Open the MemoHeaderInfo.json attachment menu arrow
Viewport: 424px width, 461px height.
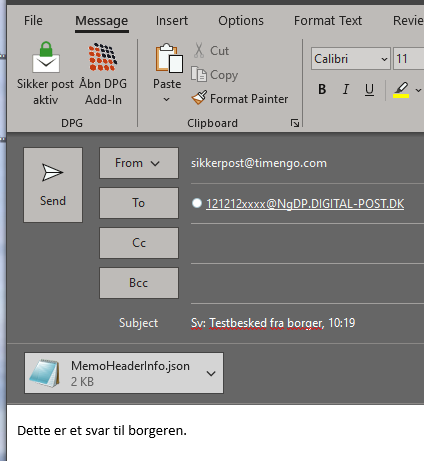[x=211, y=373]
